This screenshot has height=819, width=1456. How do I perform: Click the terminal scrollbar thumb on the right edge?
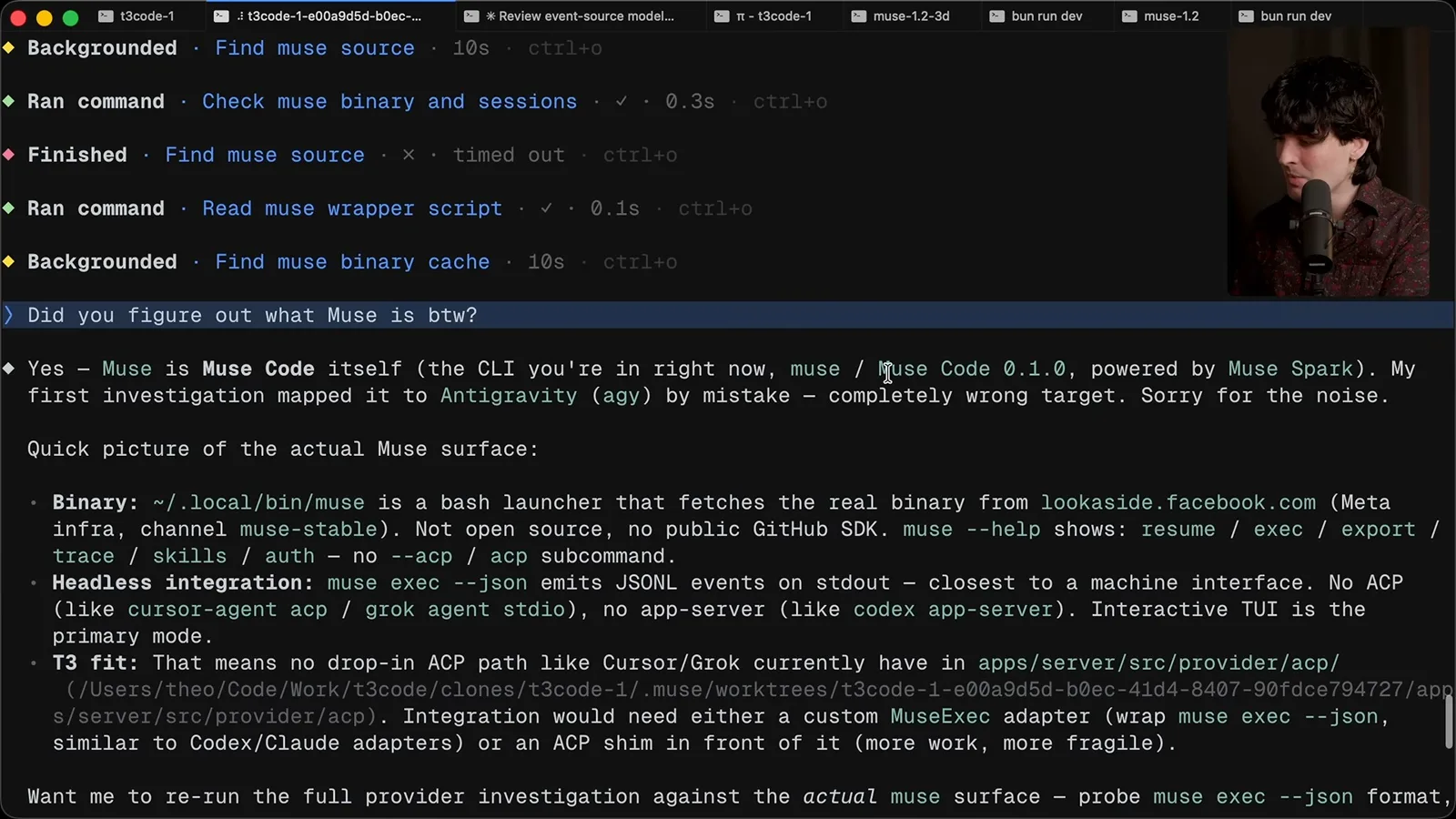1449,721
